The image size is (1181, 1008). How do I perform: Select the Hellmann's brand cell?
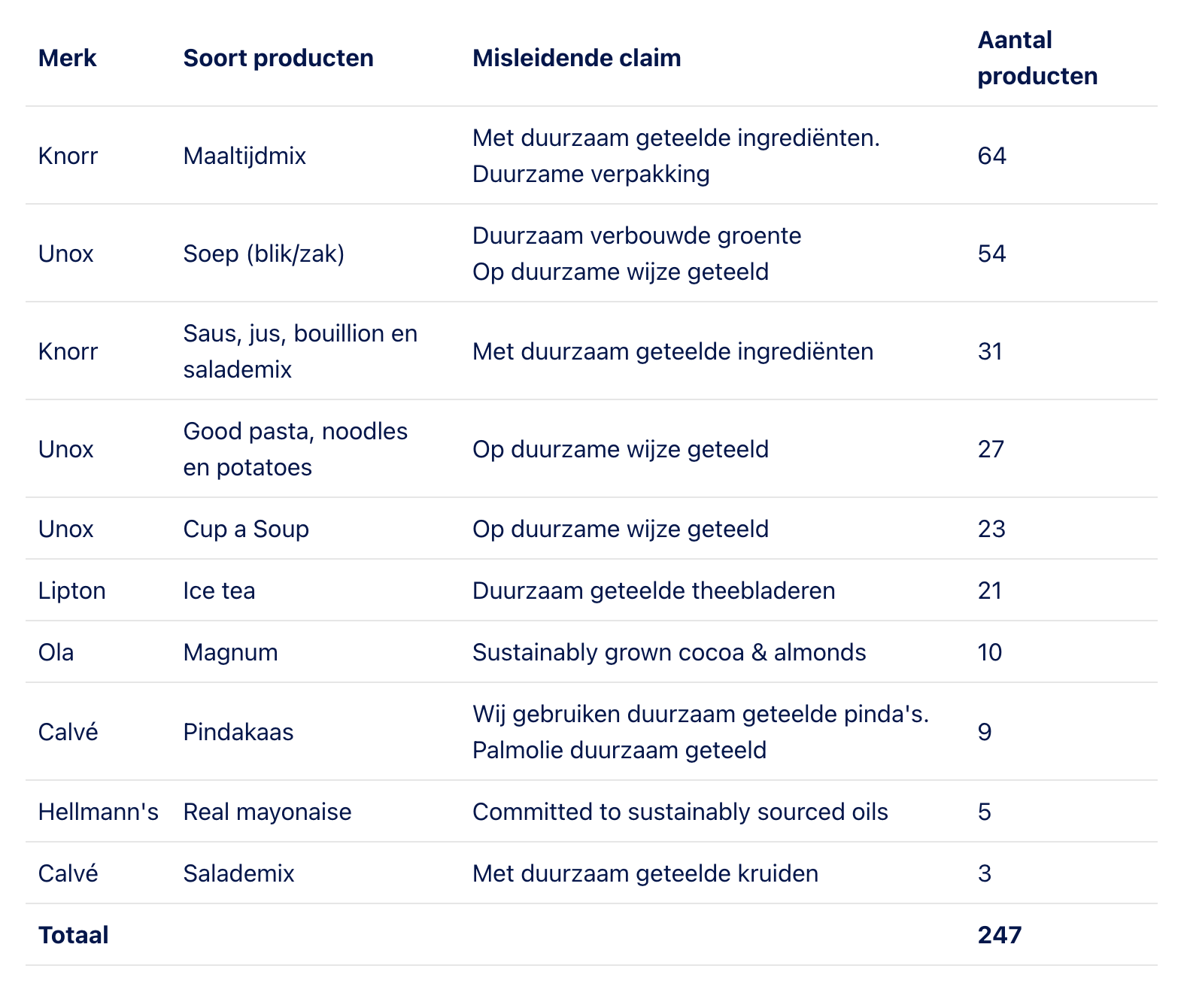(98, 812)
